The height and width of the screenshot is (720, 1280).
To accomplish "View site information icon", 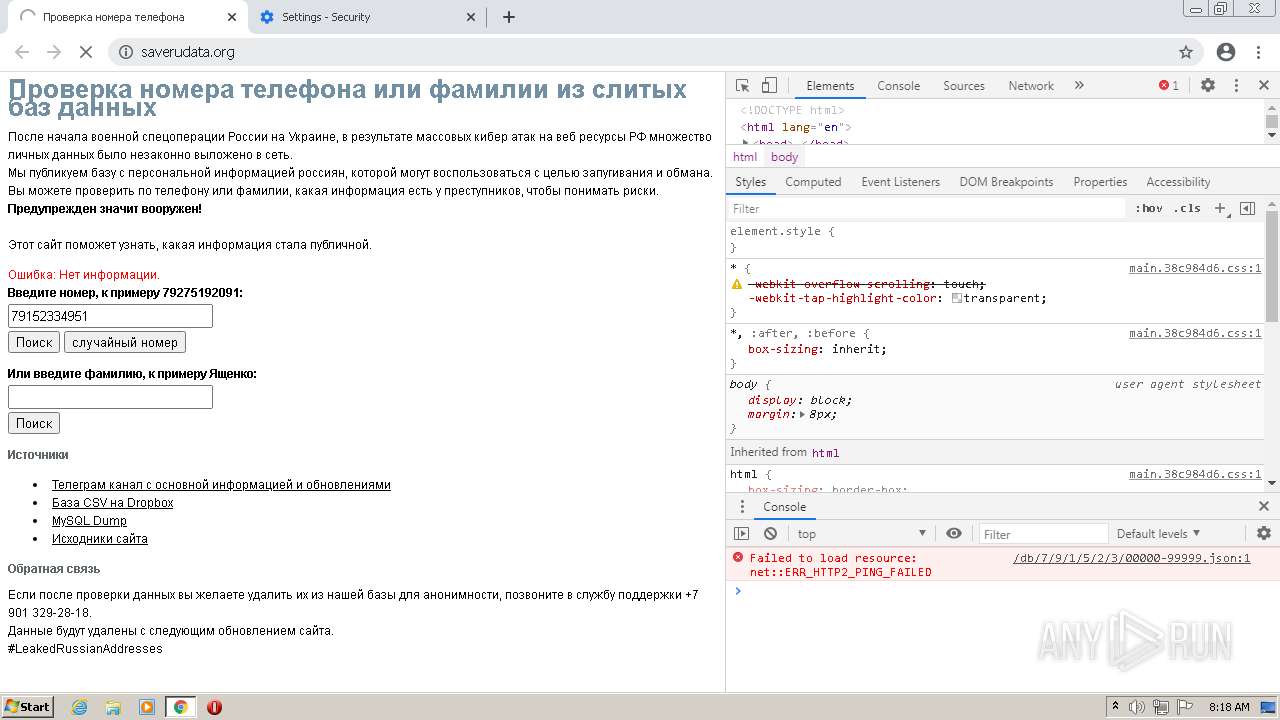I will pyautogui.click(x=126, y=52).
